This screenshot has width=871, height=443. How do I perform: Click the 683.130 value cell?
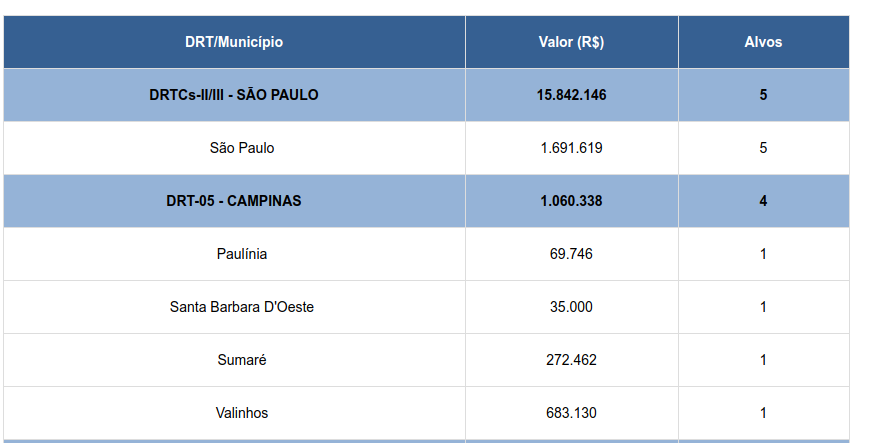coord(572,413)
